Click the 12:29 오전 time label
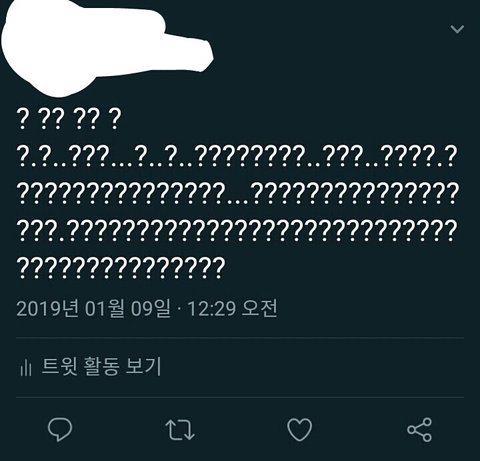480x461 pixels. (232, 308)
